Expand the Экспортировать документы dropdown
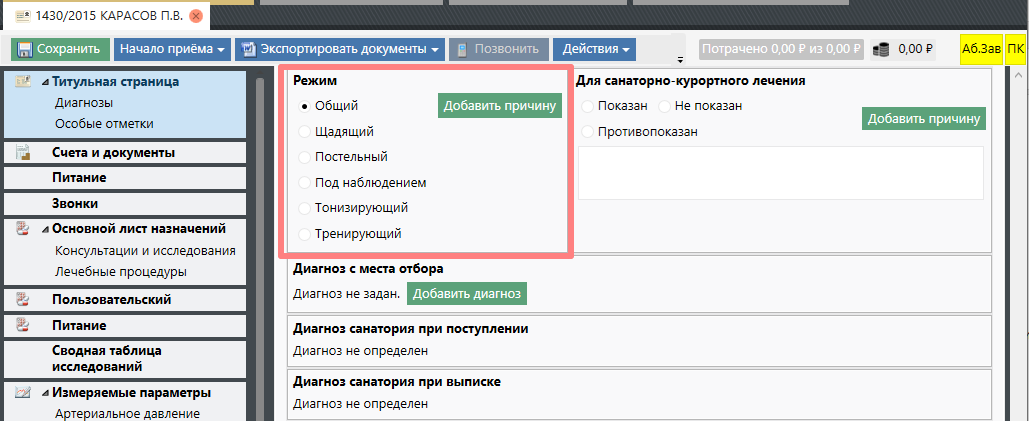This screenshot has width=1029, height=421. tap(339, 49)
